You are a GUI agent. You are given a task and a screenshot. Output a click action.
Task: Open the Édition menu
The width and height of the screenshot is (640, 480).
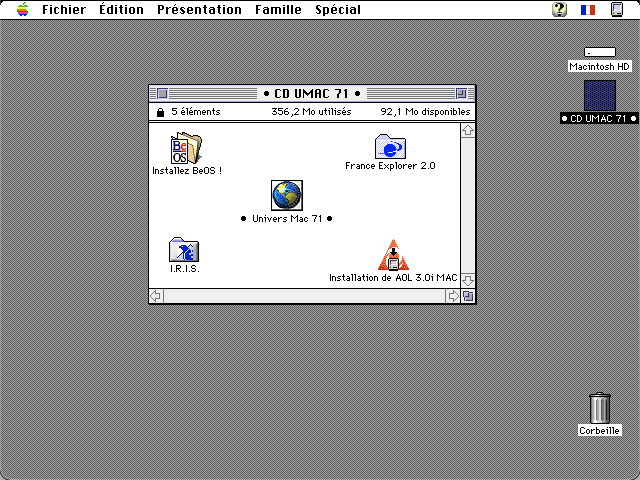tap(121, 9)
